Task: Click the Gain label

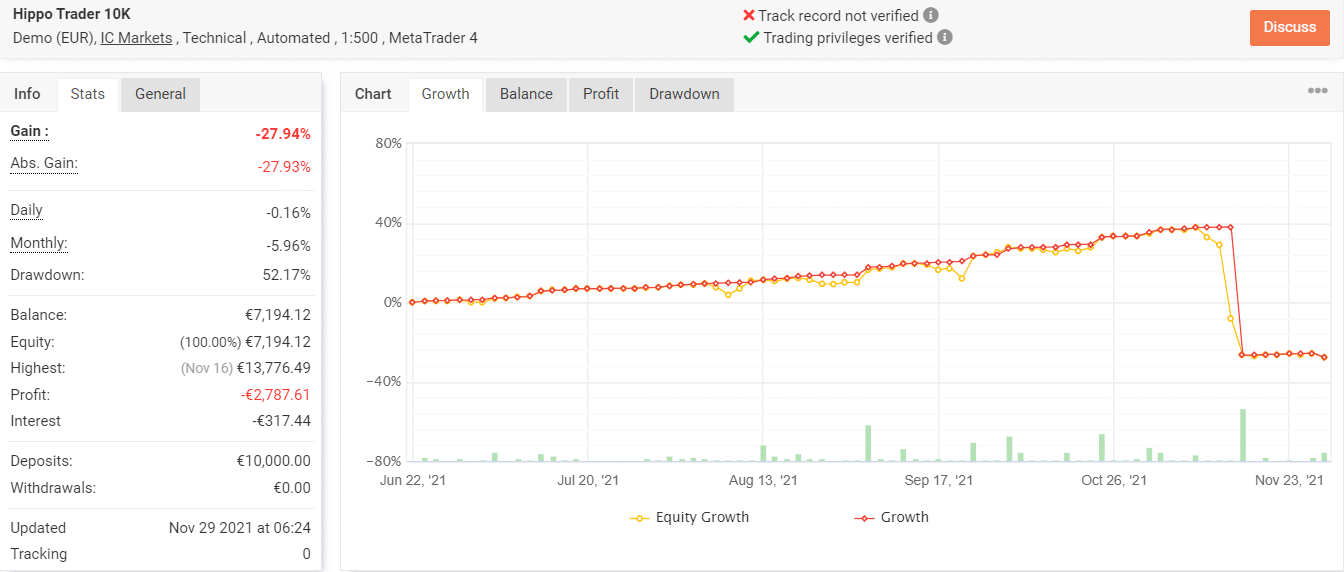Action: (29, 131)
